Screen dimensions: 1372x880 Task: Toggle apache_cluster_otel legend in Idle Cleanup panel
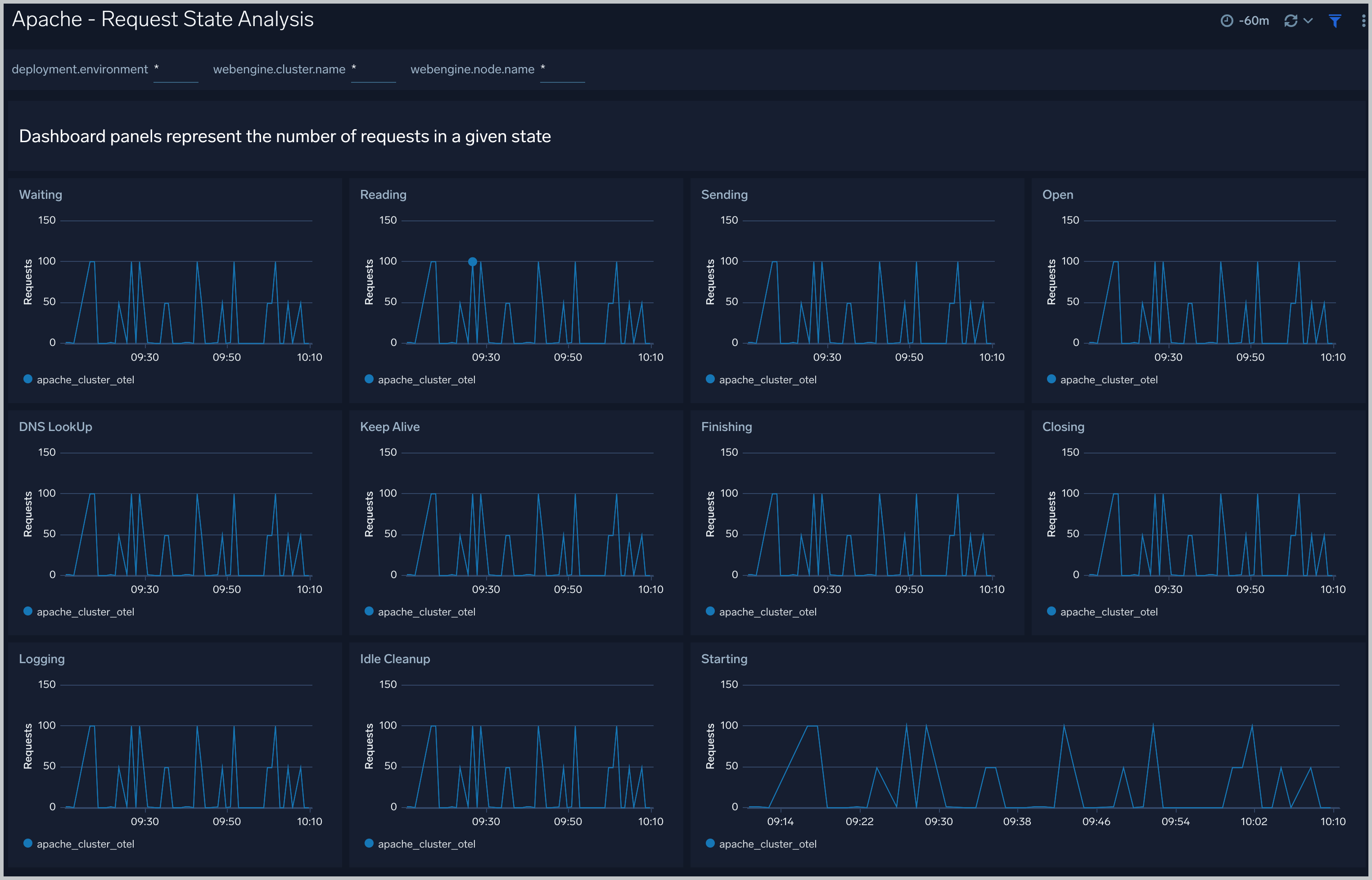pyautogui.click(x=420, y=844)
